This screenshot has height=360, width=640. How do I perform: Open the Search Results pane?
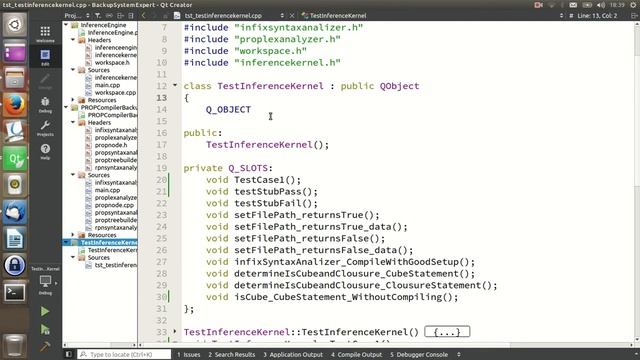231,355
